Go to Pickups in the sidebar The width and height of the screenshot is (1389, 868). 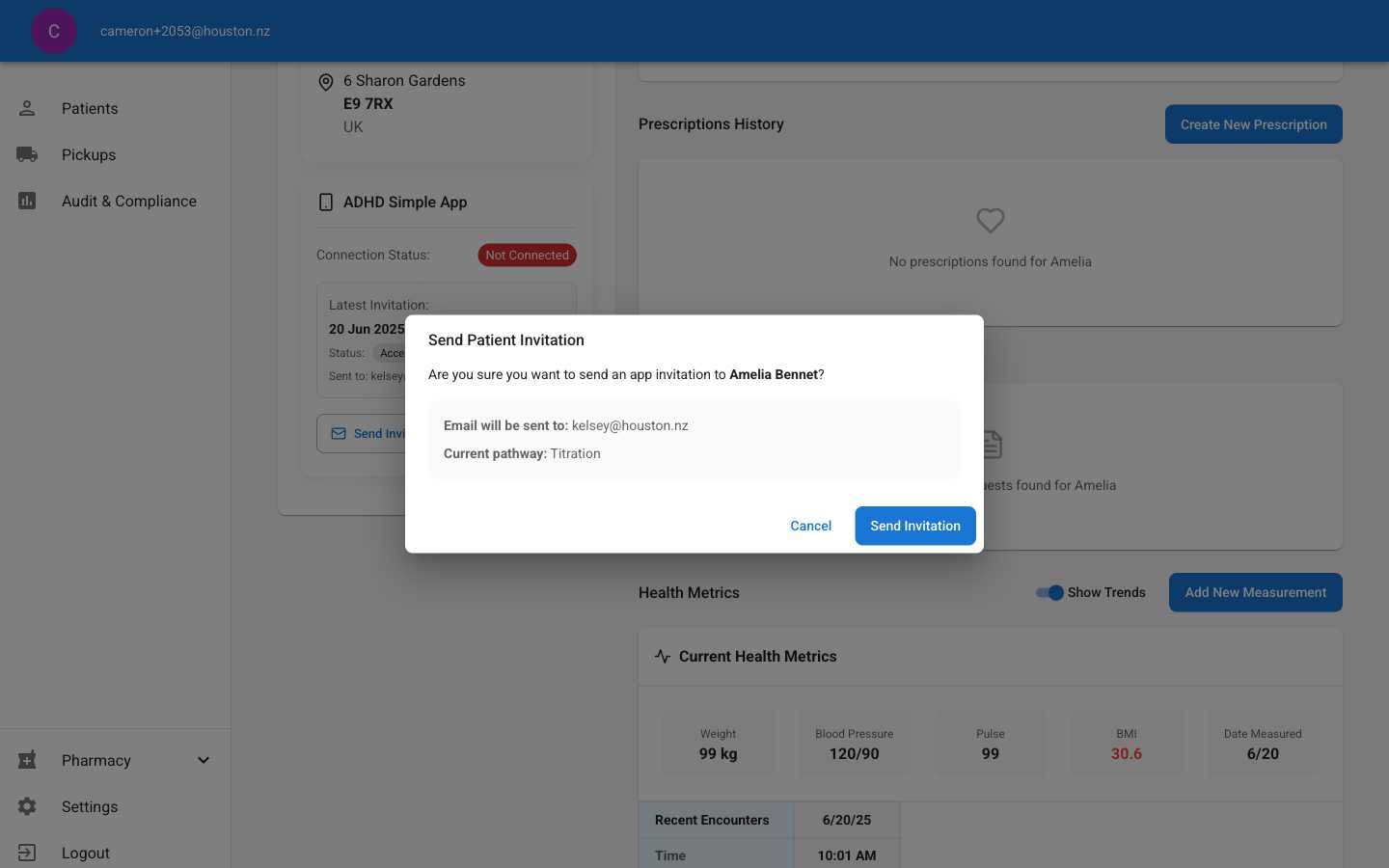(116, 154)
